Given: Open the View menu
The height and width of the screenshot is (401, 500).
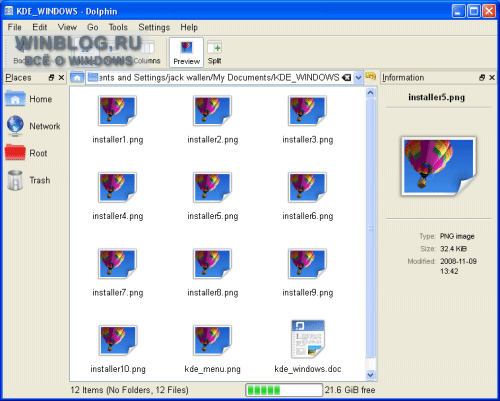Looking at the screenshot, I should 67,27.
